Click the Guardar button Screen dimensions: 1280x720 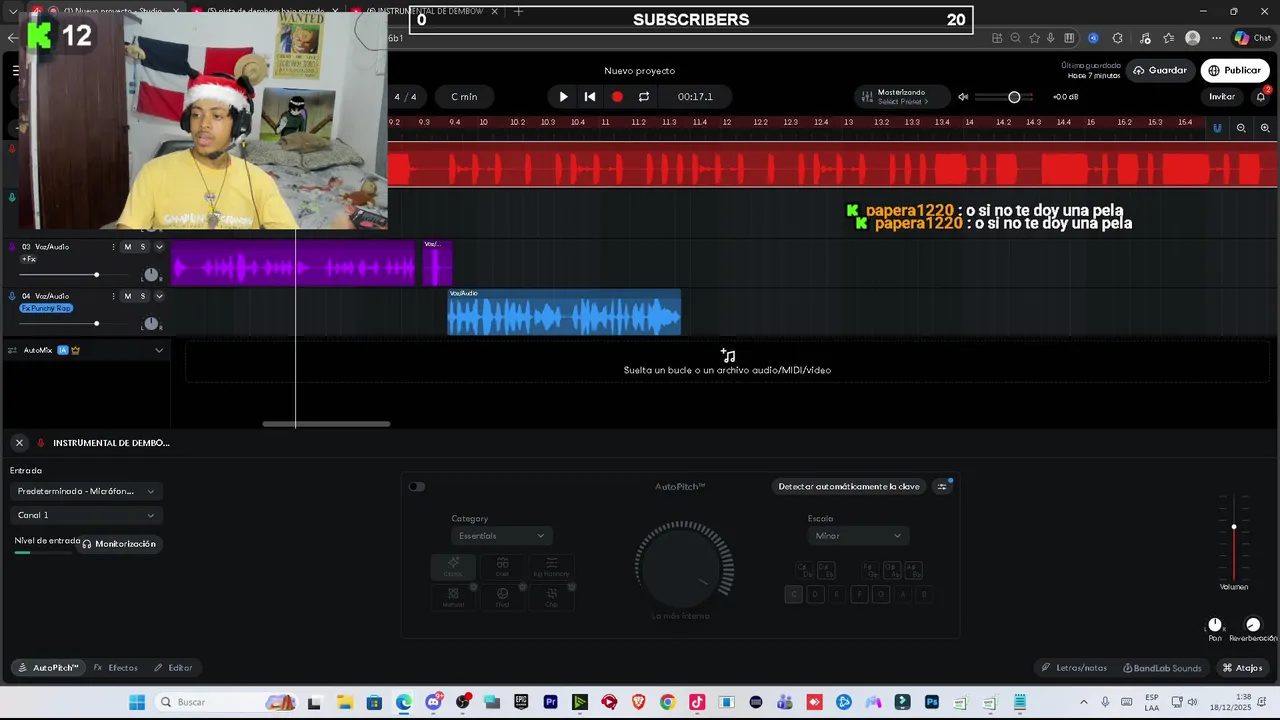1160,70
